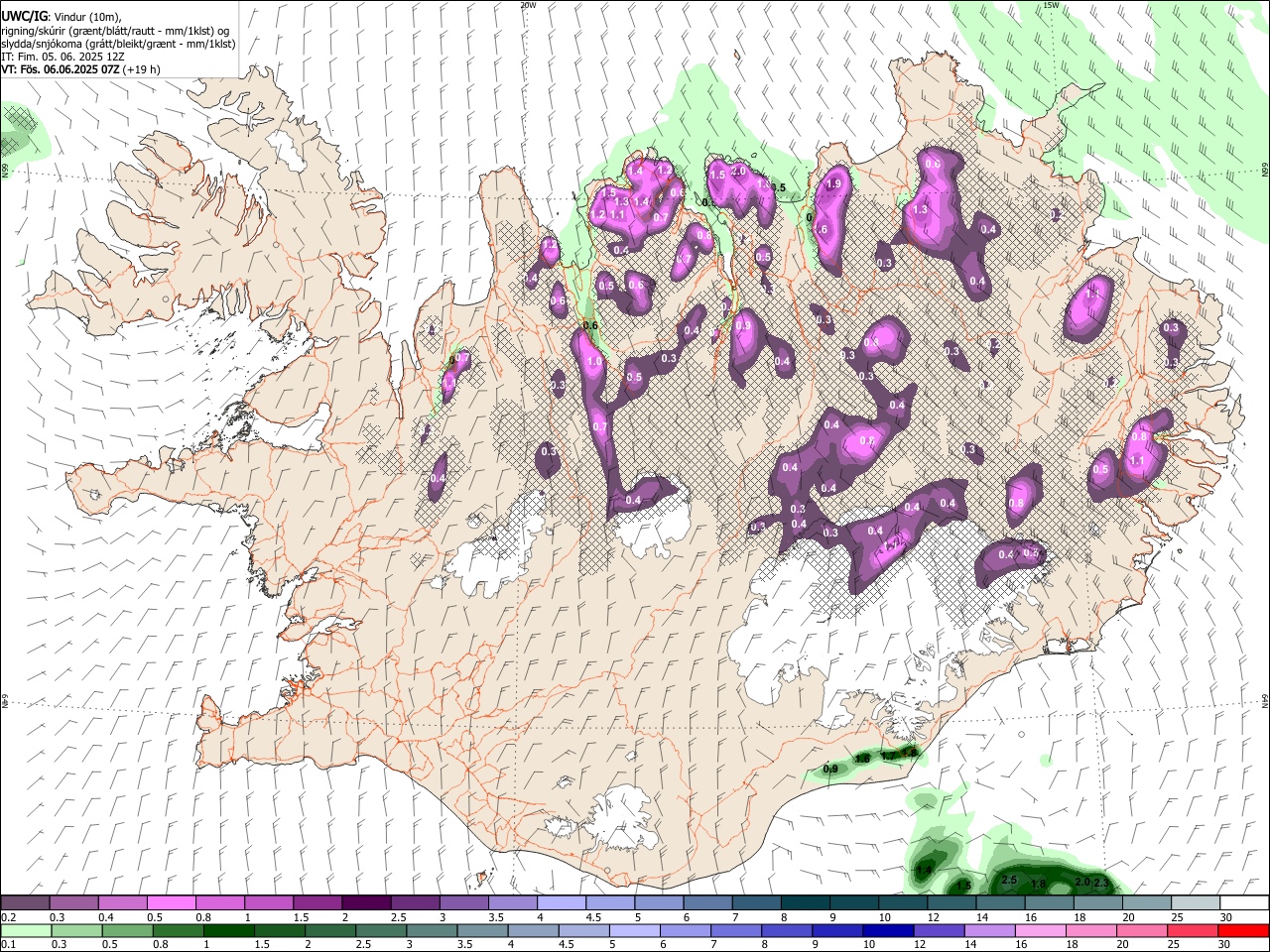This screenshot has width=1270, height=952.
Task: Click the white 30 swatch in upper legend
Action: (x=1243, y=902)
